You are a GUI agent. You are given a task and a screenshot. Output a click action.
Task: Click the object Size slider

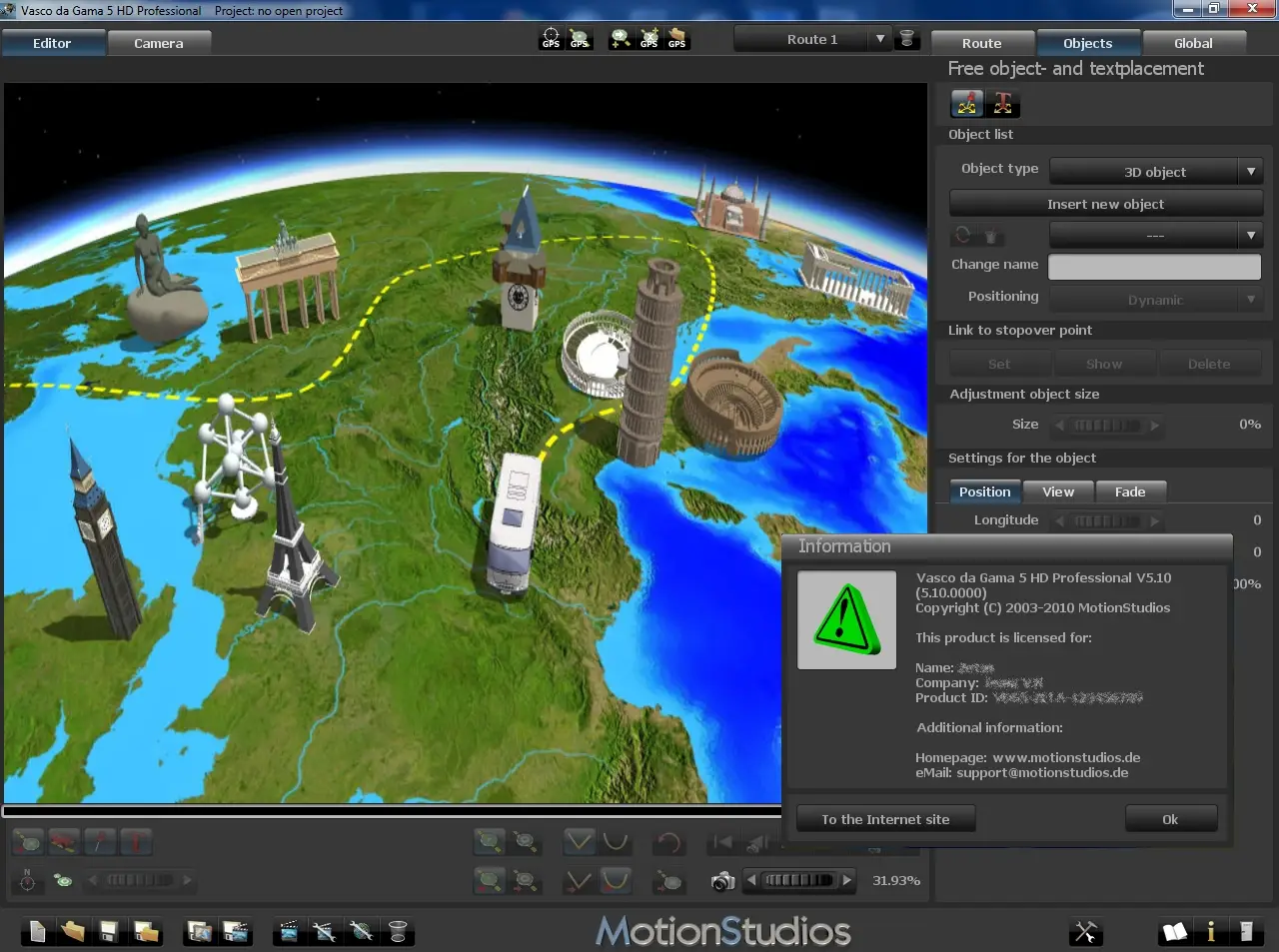tap(1107, 425)
